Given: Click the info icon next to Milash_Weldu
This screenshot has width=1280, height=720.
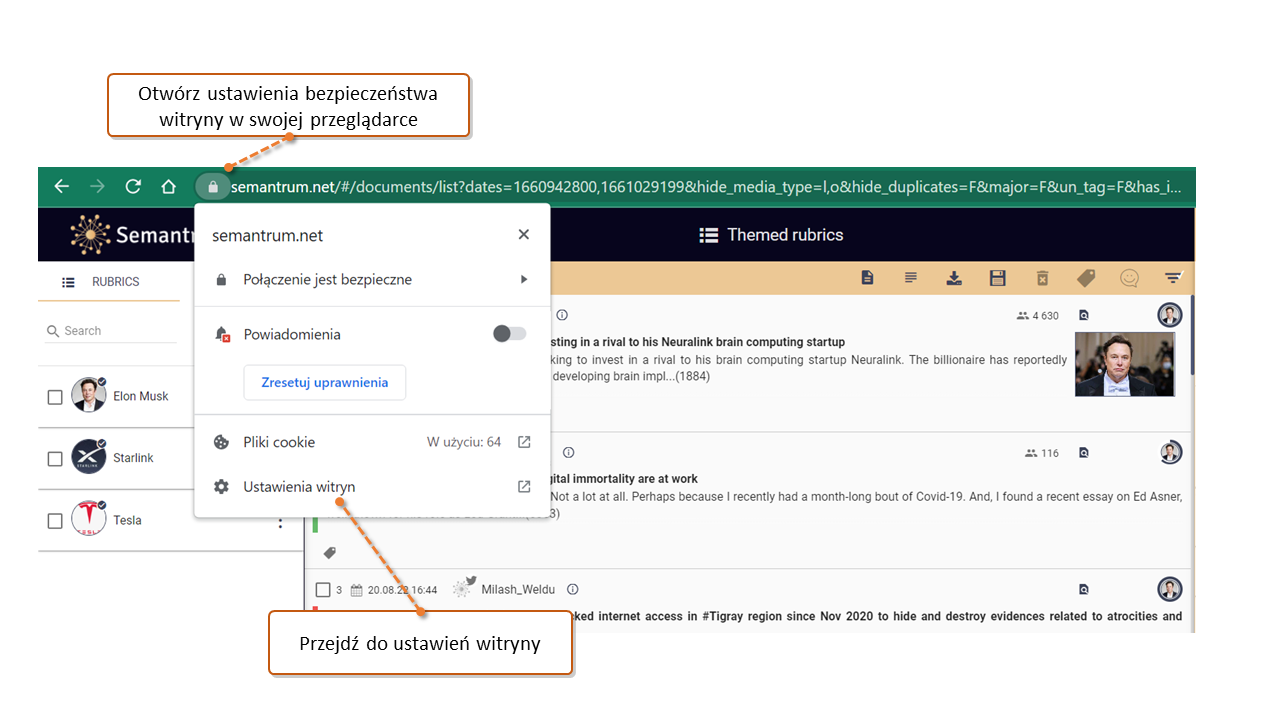Looking at the screenshot, I should [573, 589].
